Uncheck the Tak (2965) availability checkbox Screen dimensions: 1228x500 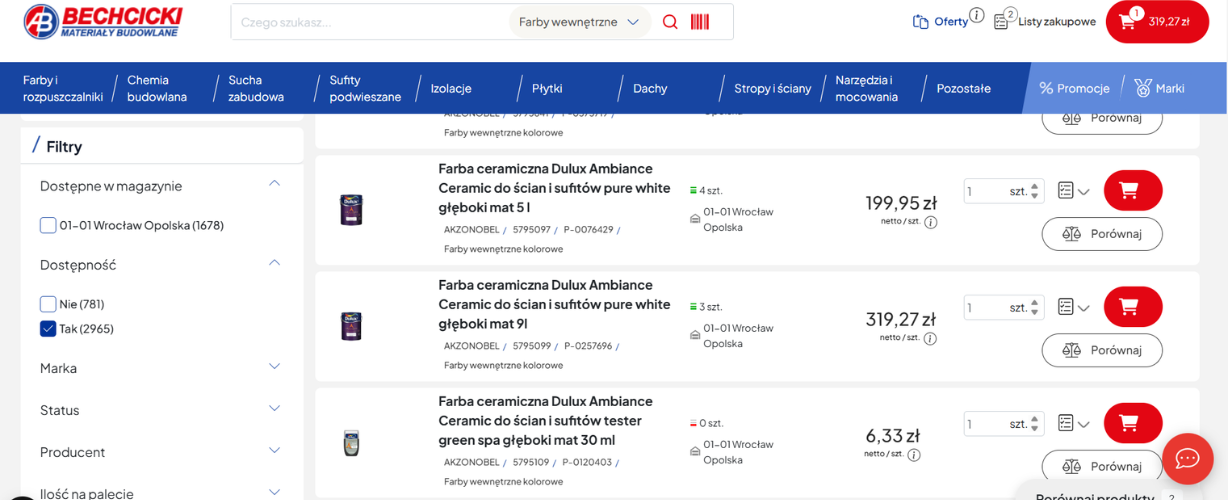pyautogui.click(x=48, y=329)
